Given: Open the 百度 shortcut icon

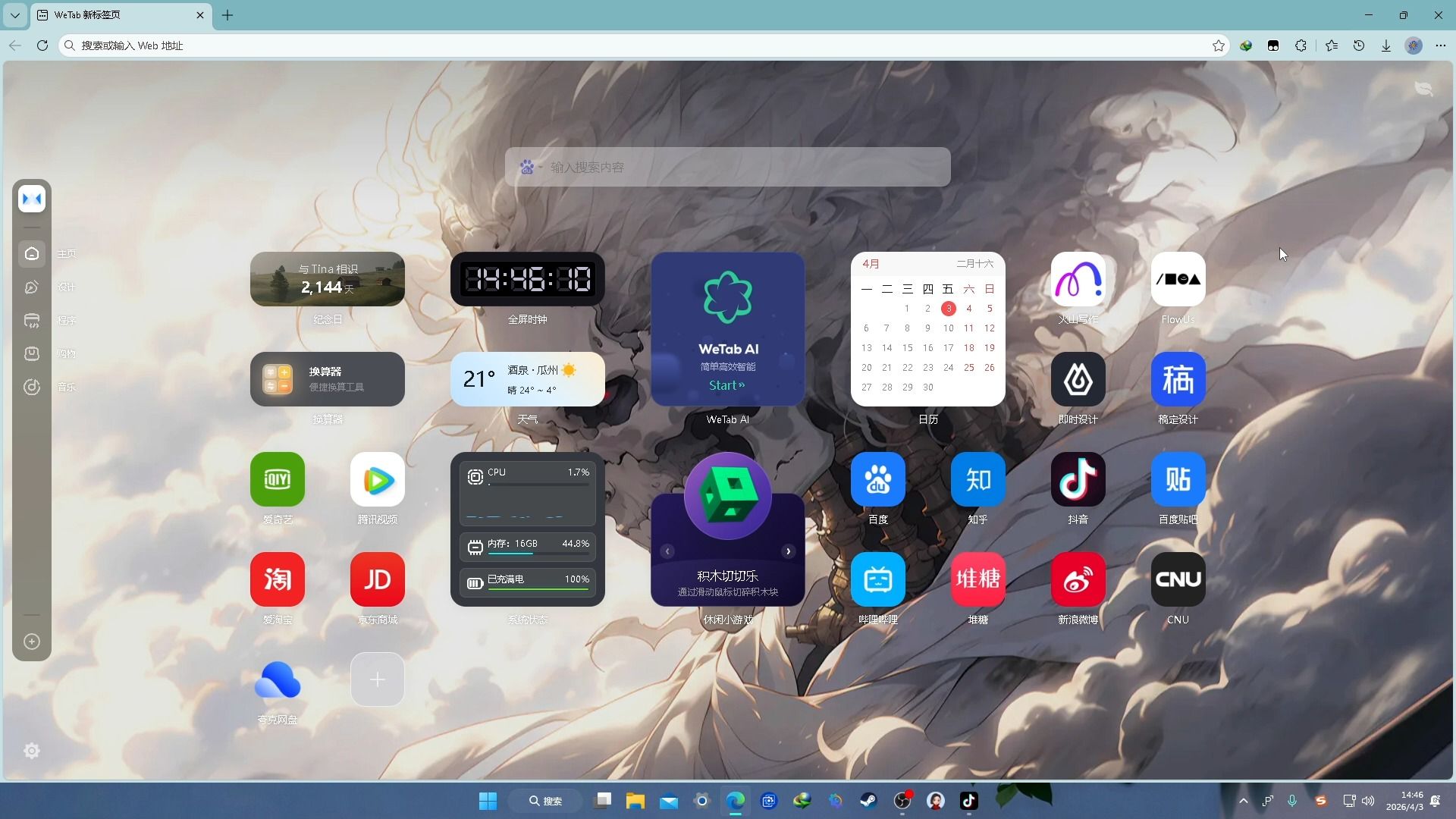Looking at the screenshot, I should (878, 479).
